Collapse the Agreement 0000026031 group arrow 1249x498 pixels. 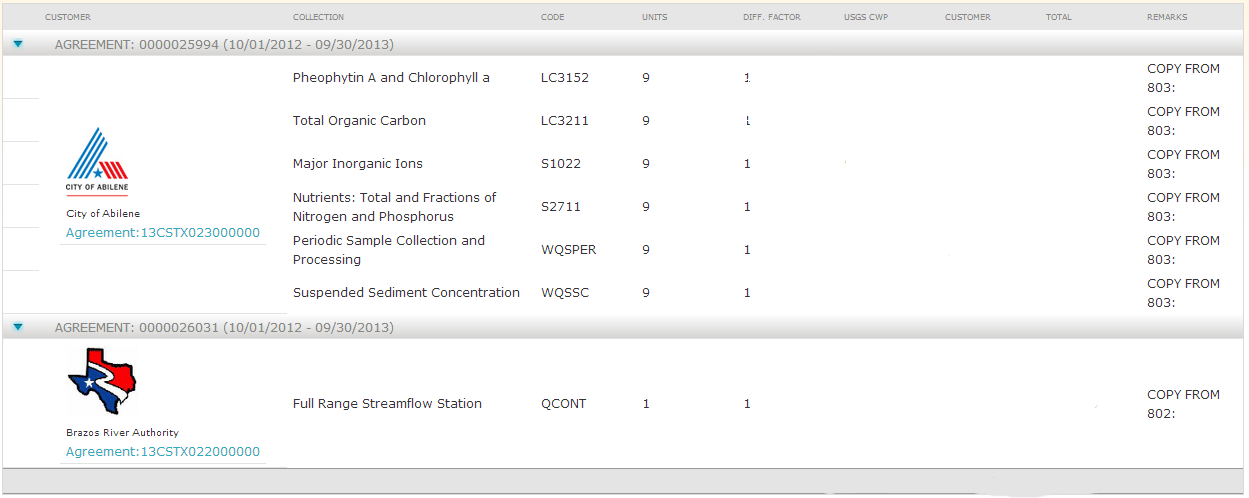tap(18, 328)
